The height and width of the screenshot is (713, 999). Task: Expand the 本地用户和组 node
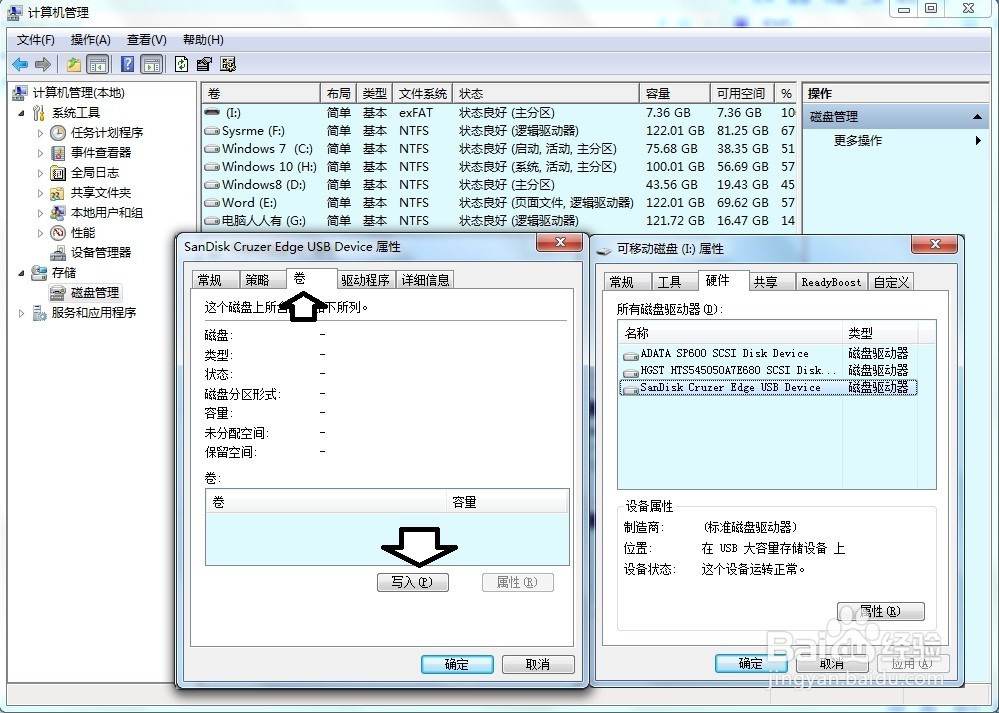coord(40,213)
